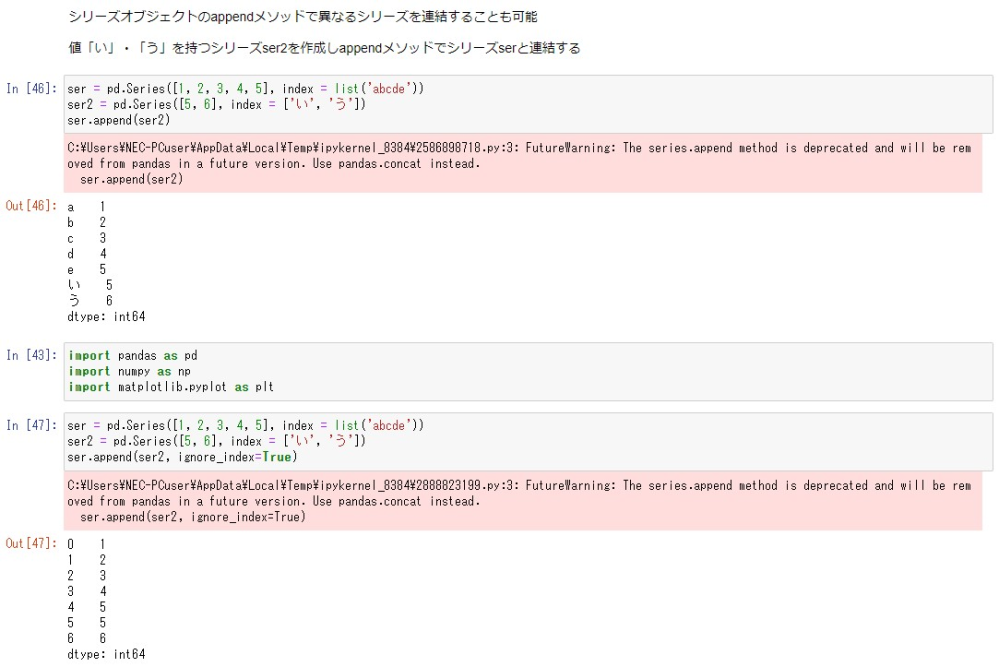Click the 'ser2 = pd.Series' line in cell 47

(217, 441)
